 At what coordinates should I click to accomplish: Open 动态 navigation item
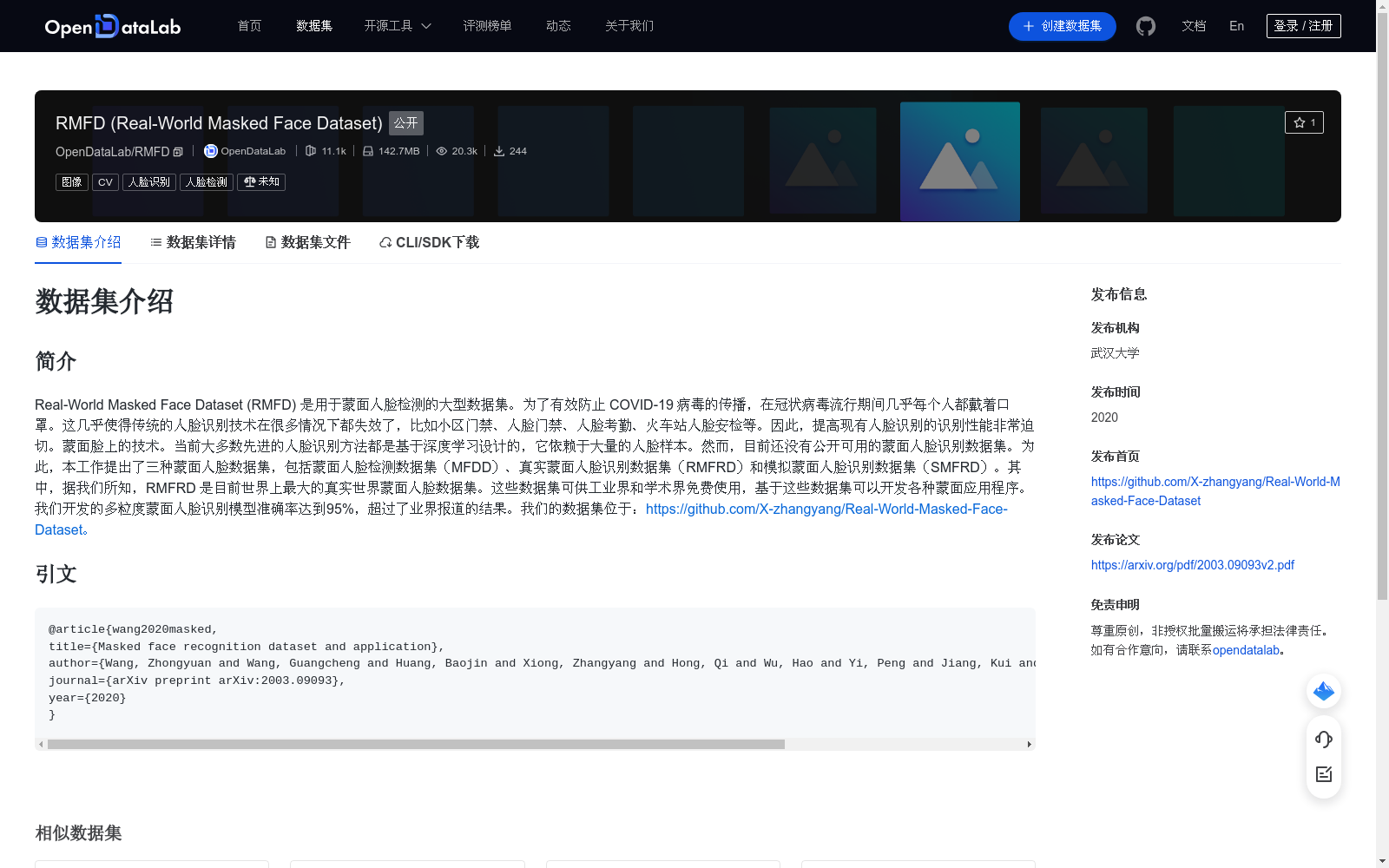[x=558, y=26]
